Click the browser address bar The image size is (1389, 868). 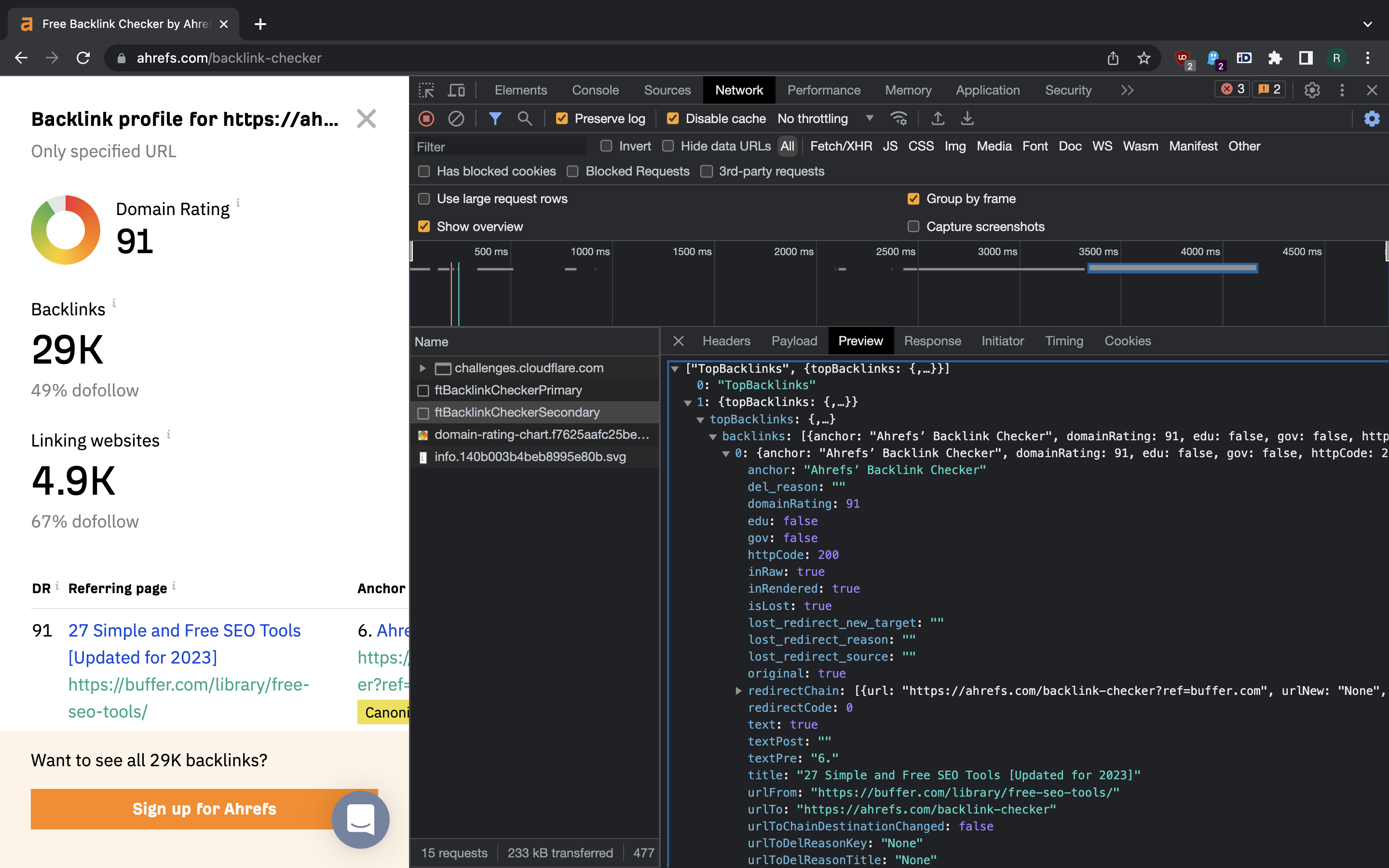coord(603,58)
